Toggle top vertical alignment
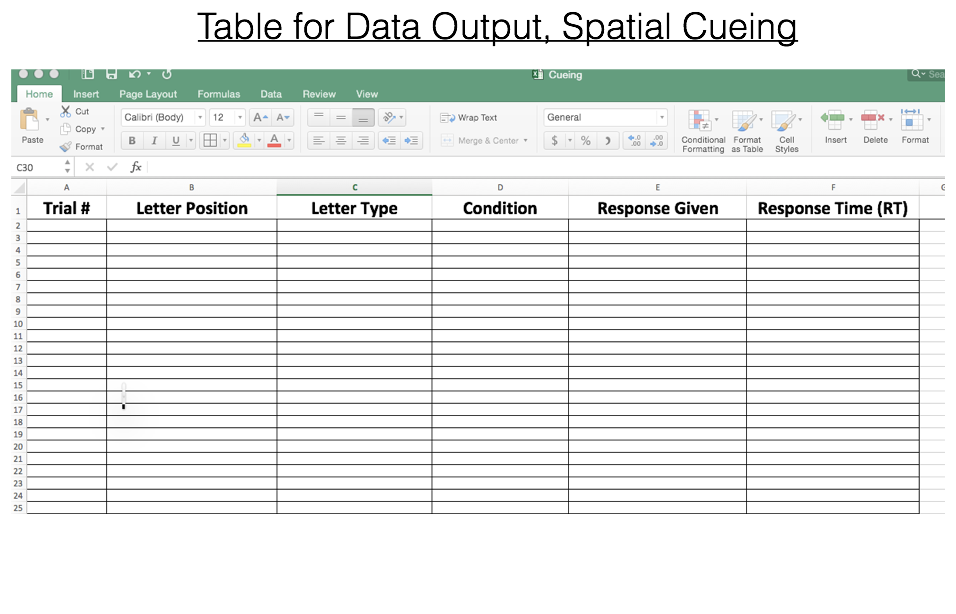This screenshot has width=956, height=614. (318, 117)
